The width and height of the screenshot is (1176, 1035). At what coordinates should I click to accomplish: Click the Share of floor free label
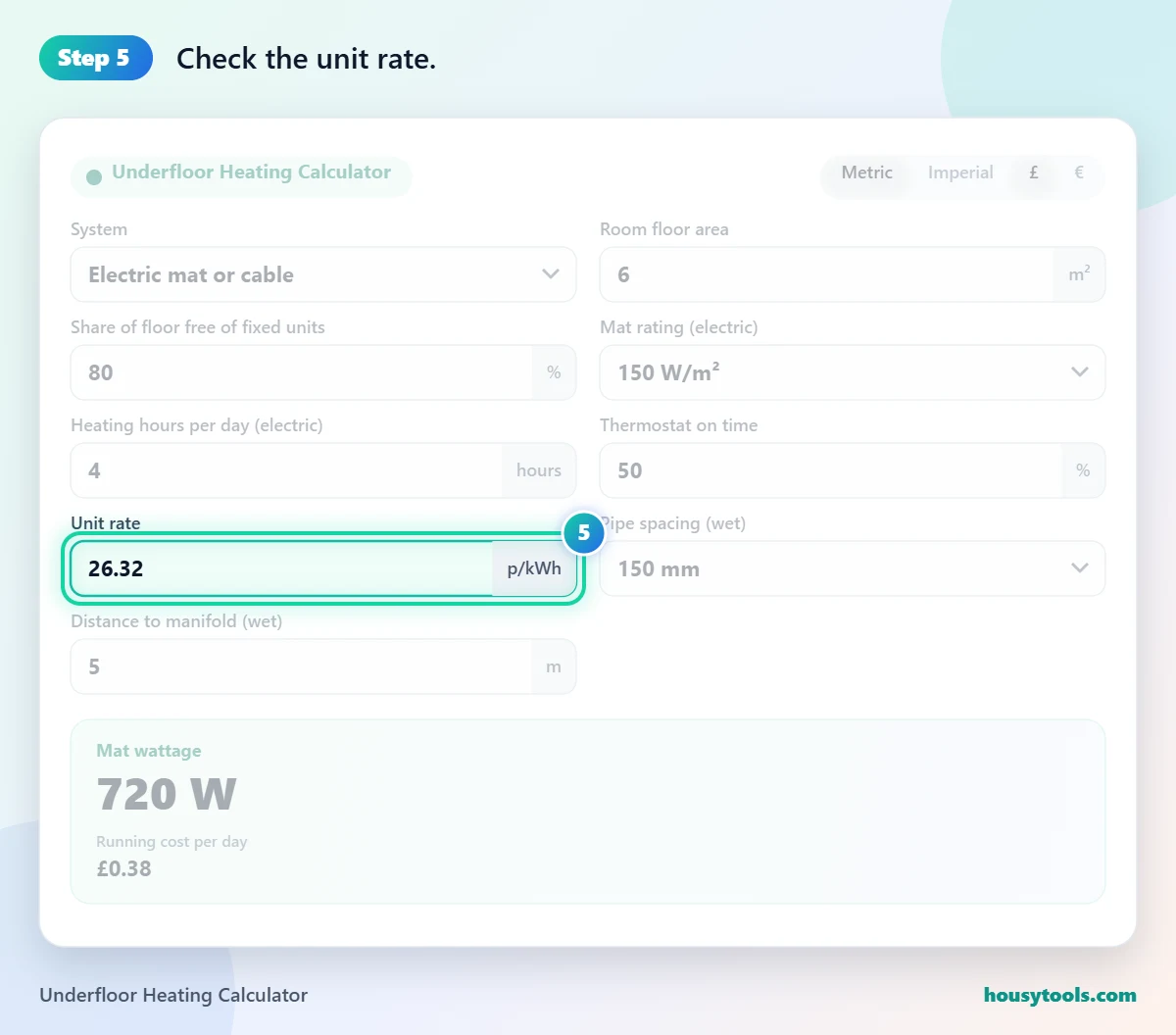(198, 327)
